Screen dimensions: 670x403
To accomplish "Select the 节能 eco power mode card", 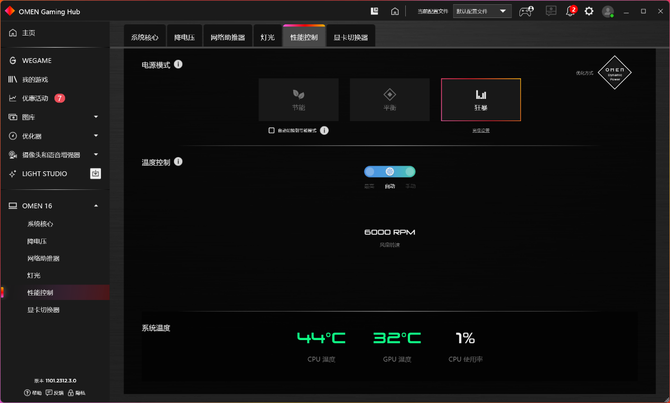I will point(299,100).
